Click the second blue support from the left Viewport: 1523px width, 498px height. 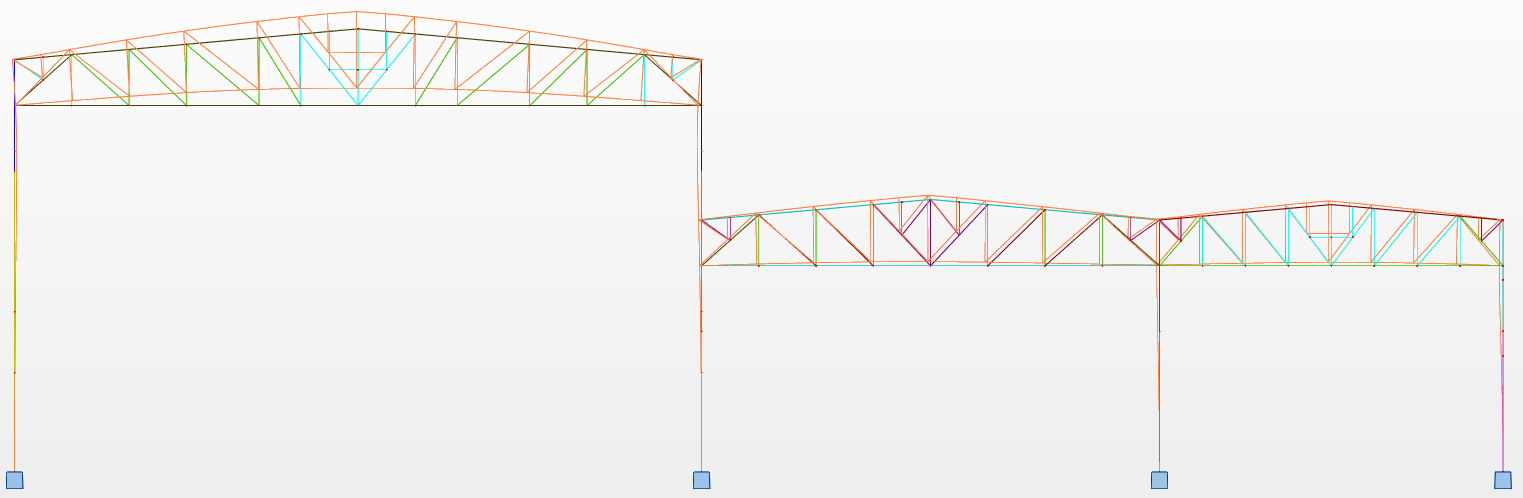click(701, 480)
